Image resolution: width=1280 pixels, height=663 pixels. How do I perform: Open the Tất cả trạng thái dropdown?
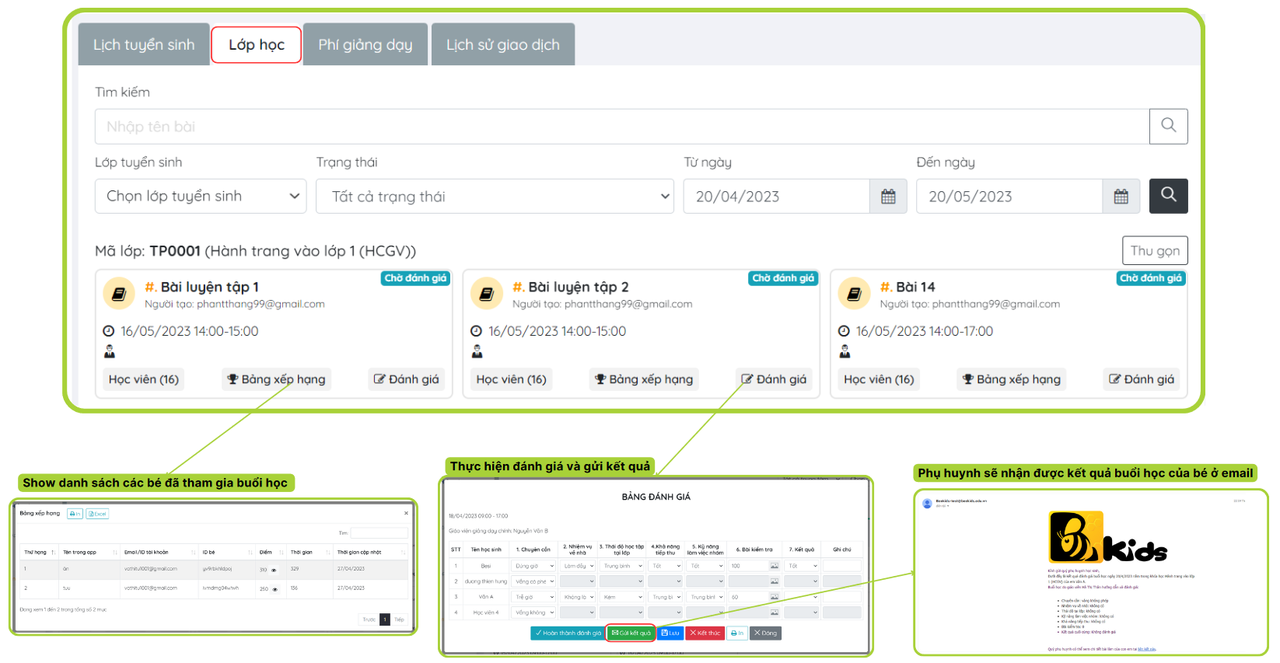(495, 197)
